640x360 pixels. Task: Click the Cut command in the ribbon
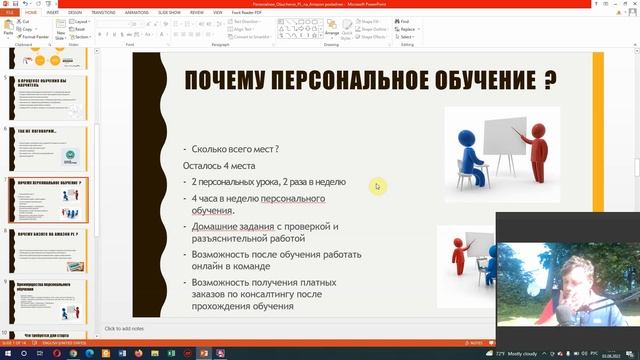[x=22, y=21]
